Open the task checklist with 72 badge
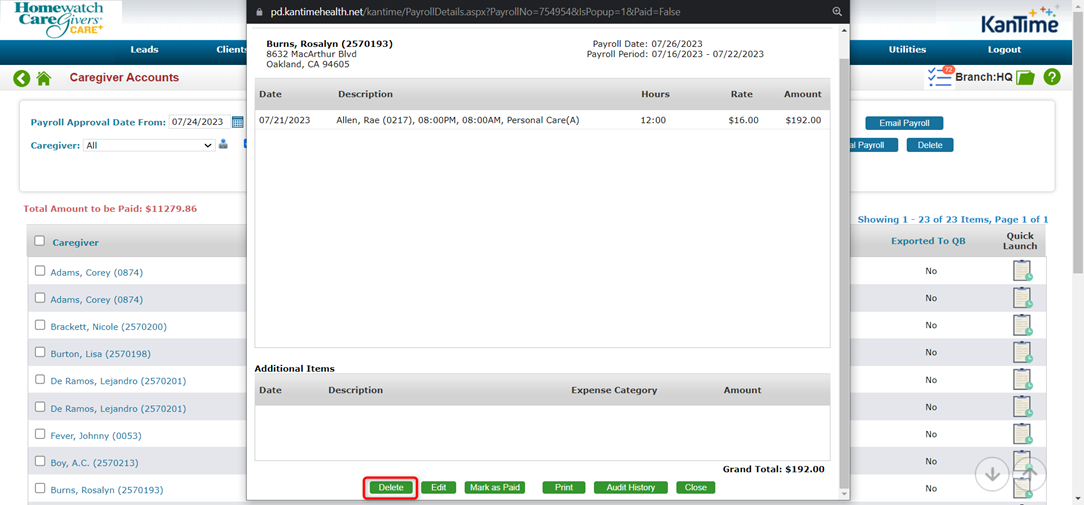This screenshot has height=505, width=1084. [x=939, y=77]
